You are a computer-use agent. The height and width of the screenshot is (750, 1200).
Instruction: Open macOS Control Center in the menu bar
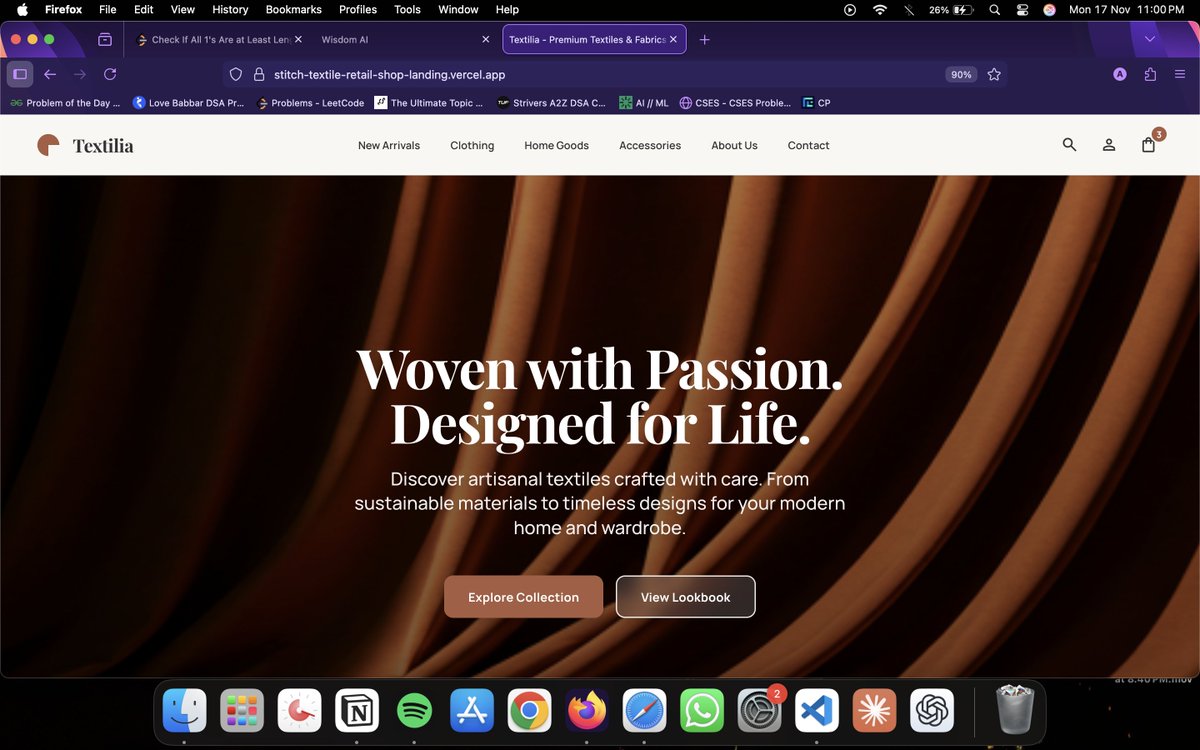pos(1022,9)
